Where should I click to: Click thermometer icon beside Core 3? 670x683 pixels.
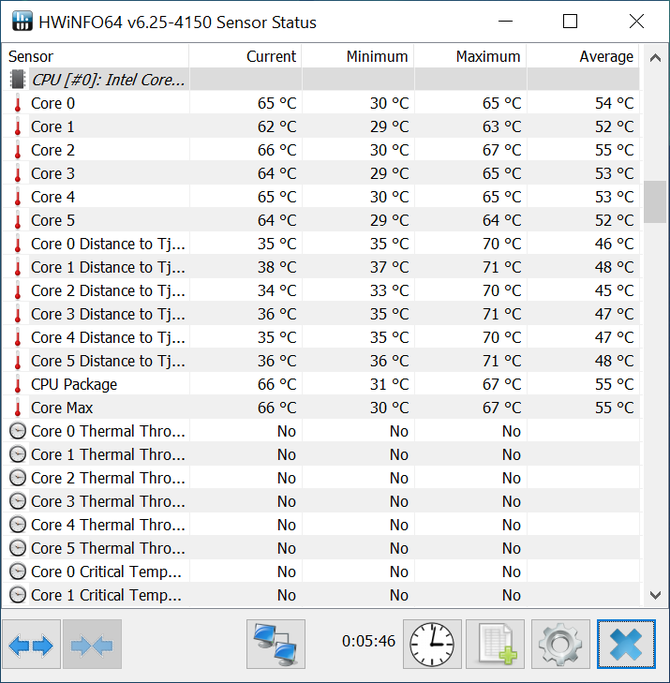coord(18,173)
